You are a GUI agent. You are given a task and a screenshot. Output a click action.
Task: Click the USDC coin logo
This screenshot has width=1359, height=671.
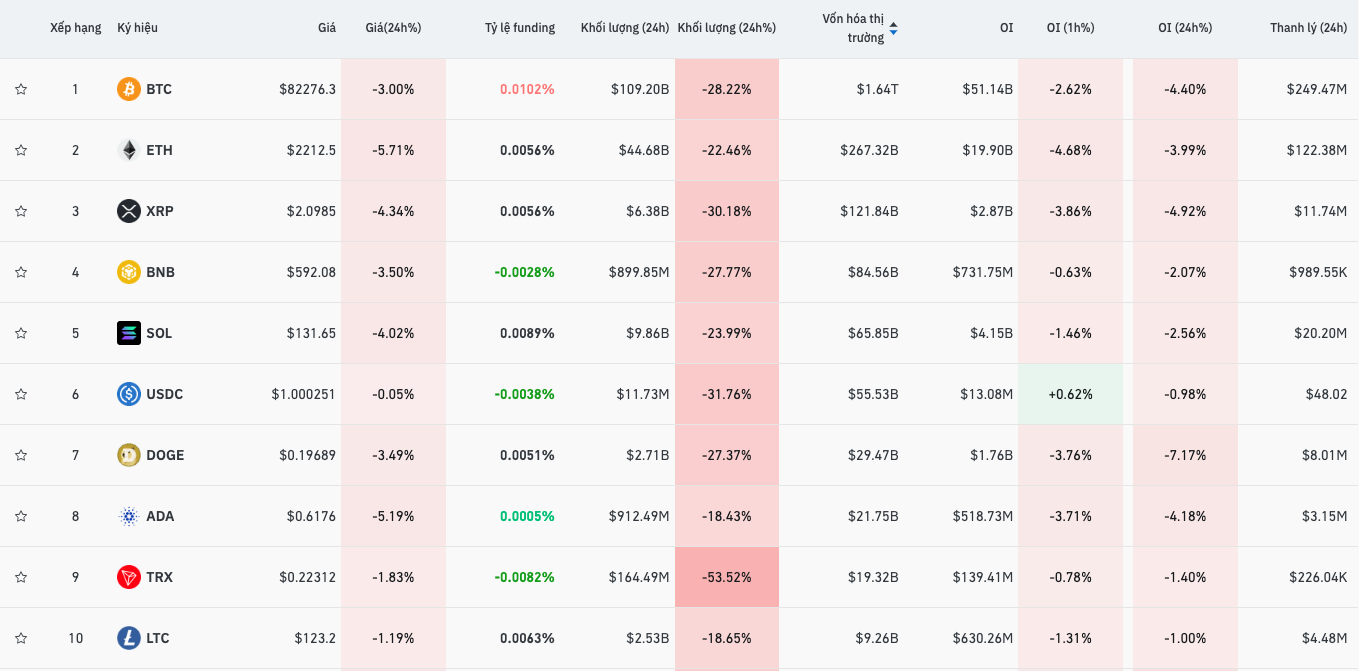(x=129, y=394)
